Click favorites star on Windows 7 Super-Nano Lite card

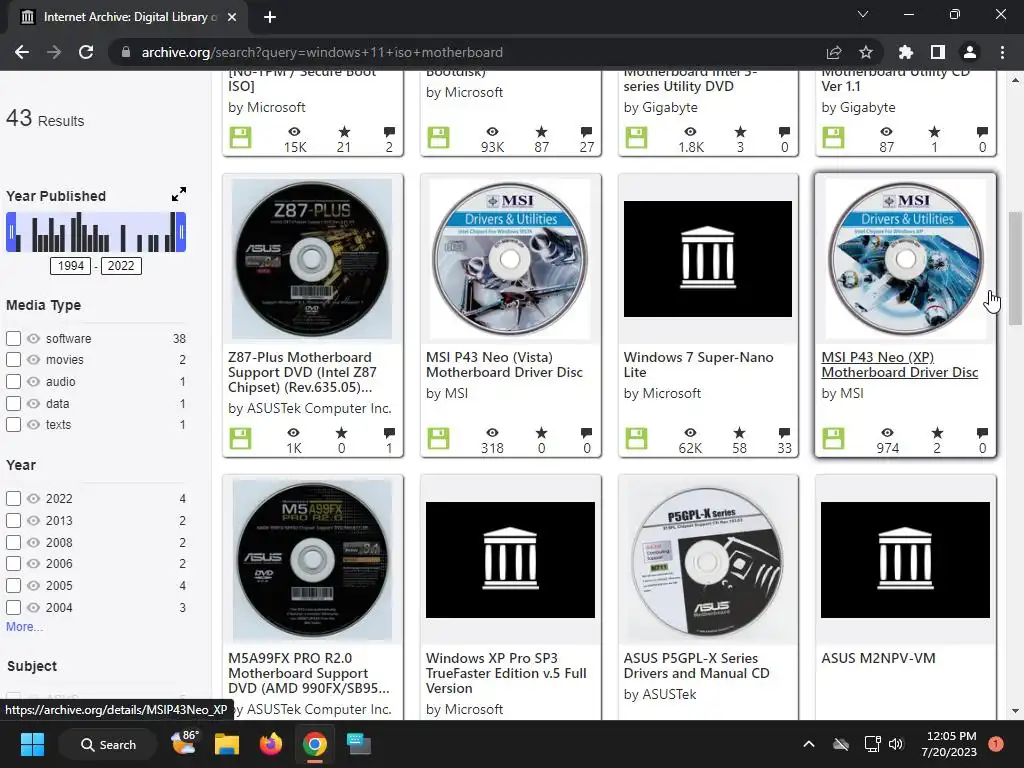click(739, 432)
